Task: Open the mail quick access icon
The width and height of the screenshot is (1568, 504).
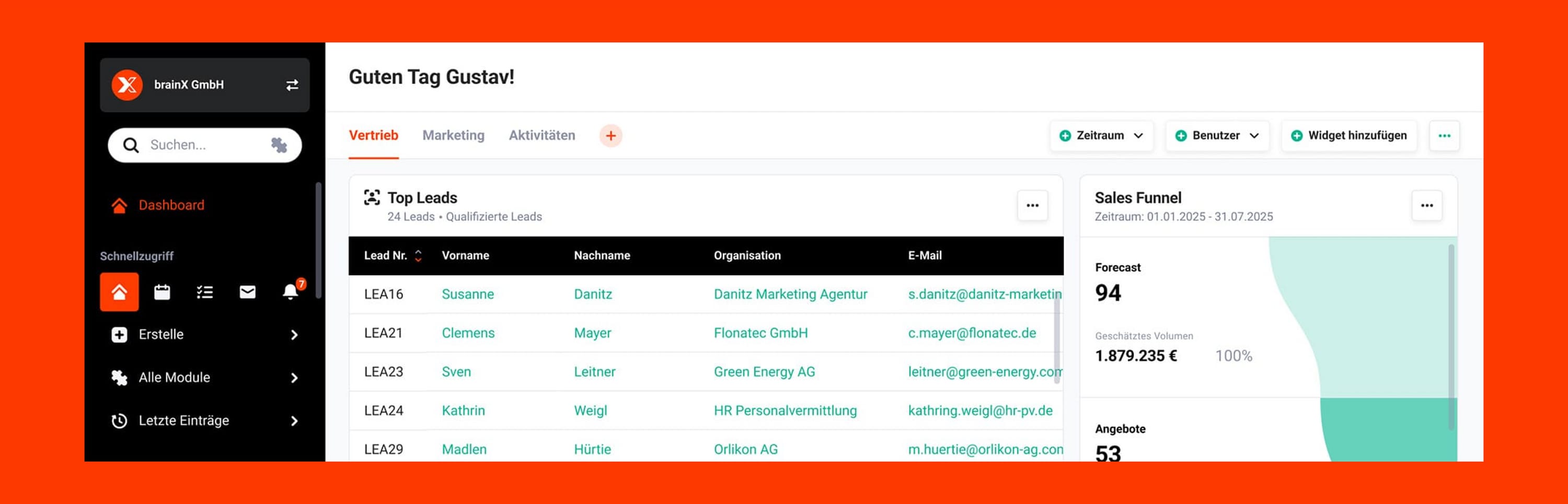Action: click(x=247, y=292)
